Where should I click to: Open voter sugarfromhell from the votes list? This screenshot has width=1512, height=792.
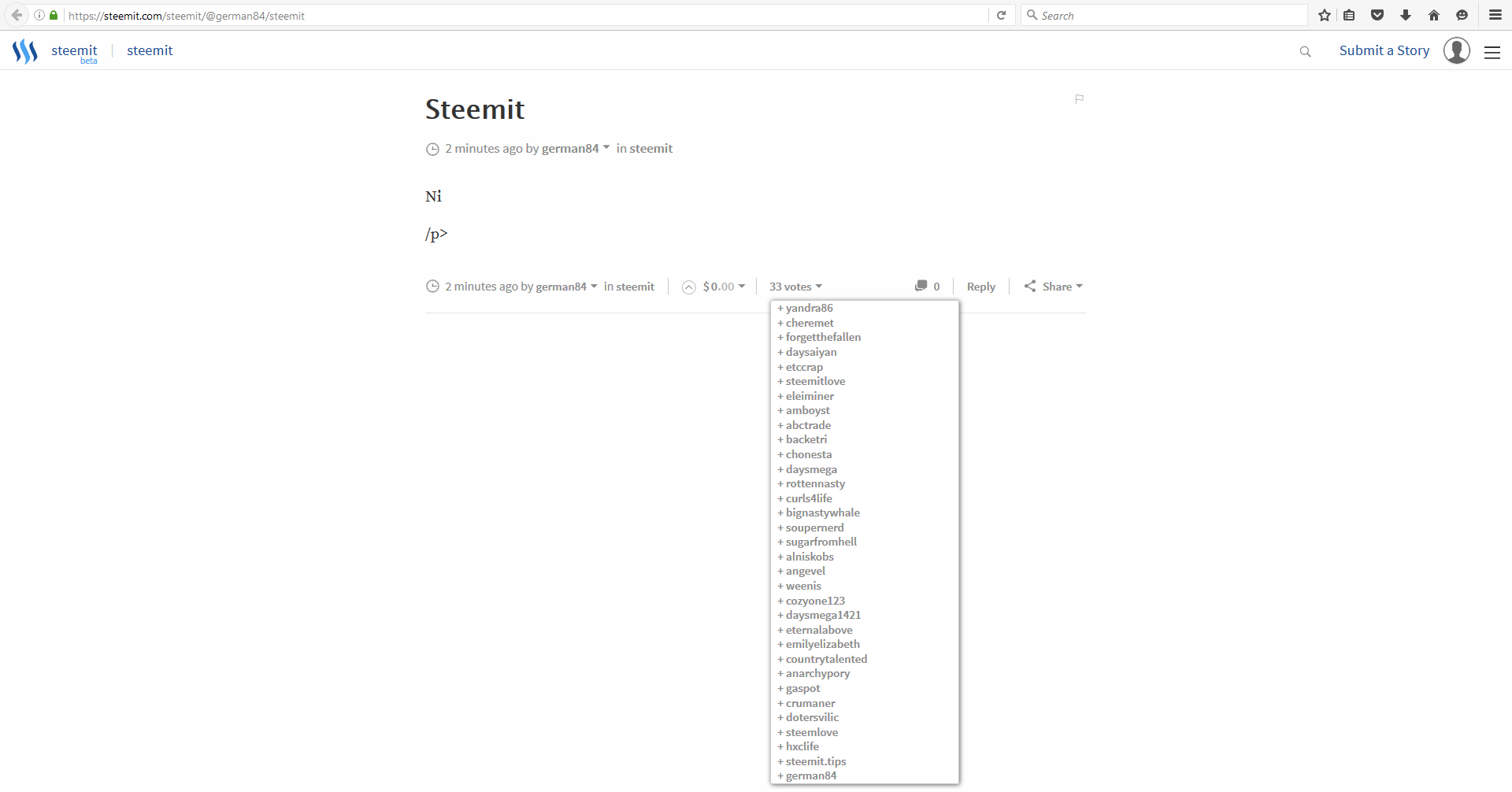click(x=821, y=542)
